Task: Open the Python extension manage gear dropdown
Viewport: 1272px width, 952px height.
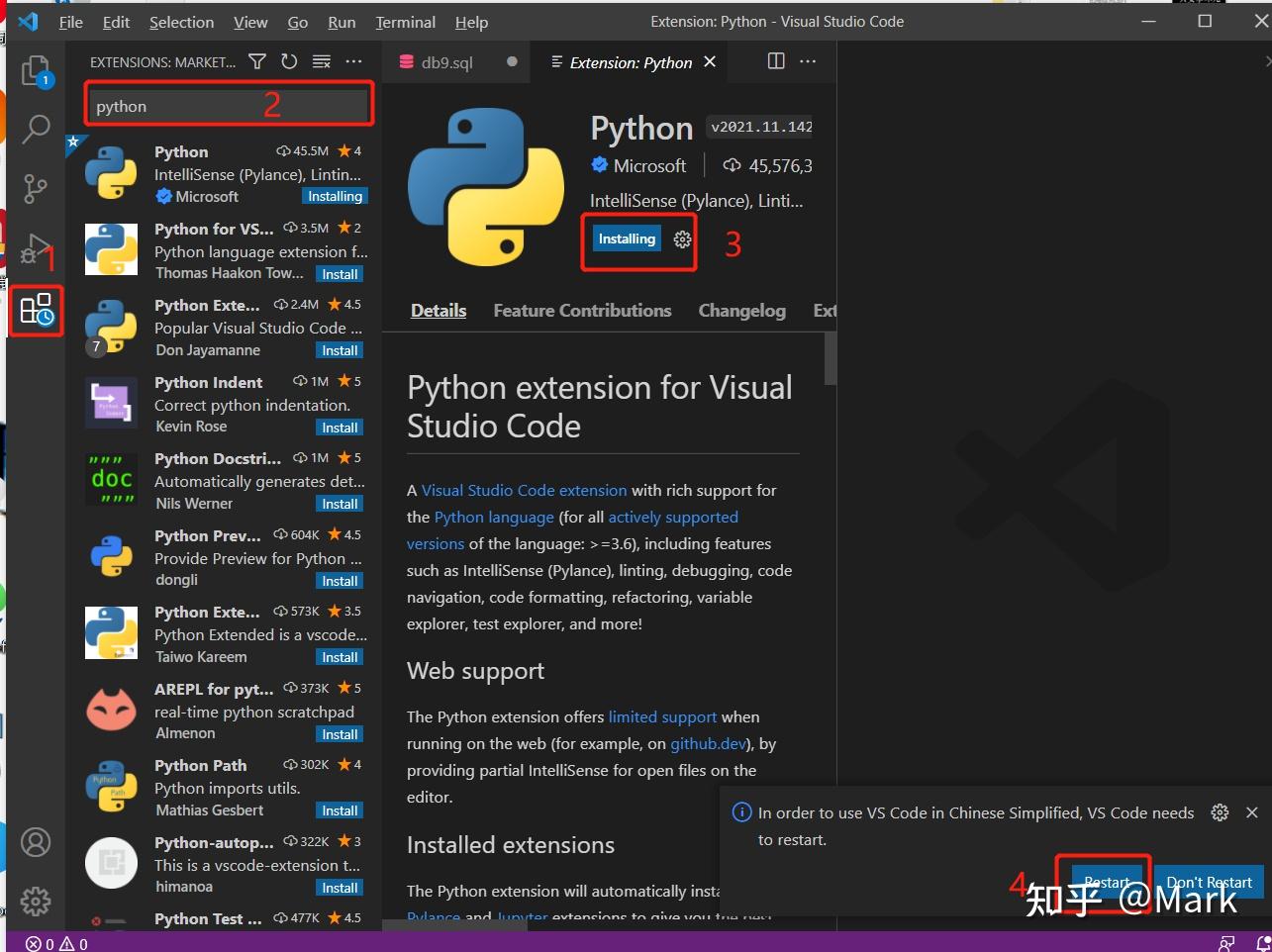Action: (x=682, y=239)
